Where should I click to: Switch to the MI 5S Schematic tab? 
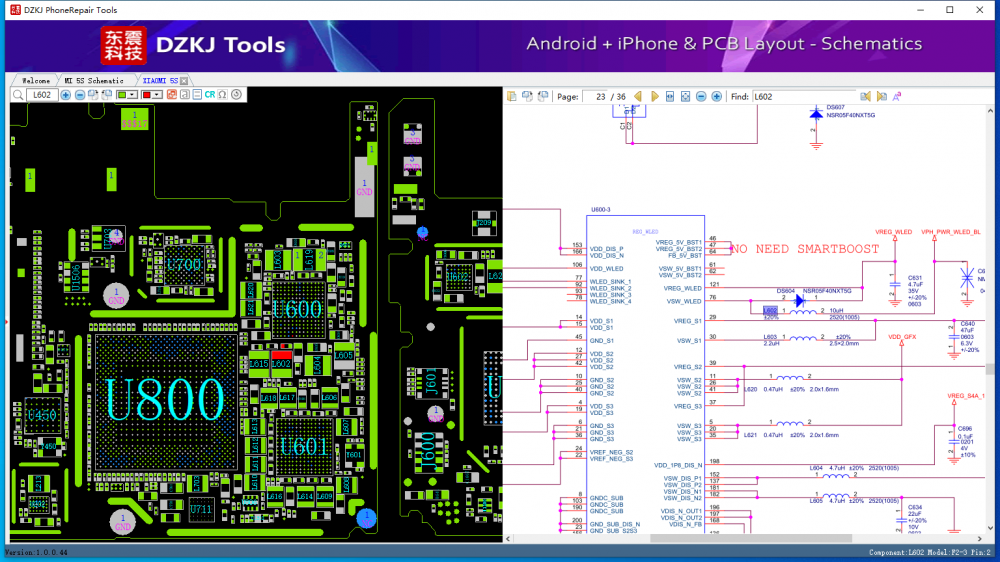(x=94, y=80)
